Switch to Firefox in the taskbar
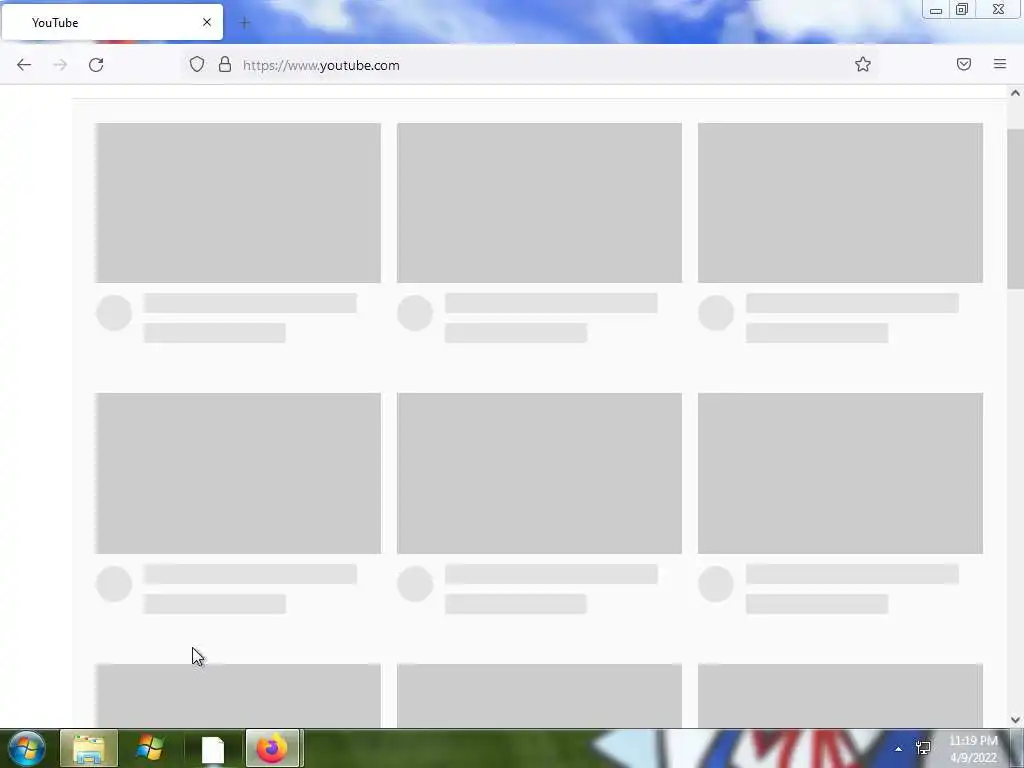The height and width of the screenshot is (768, 1024). 272,748
